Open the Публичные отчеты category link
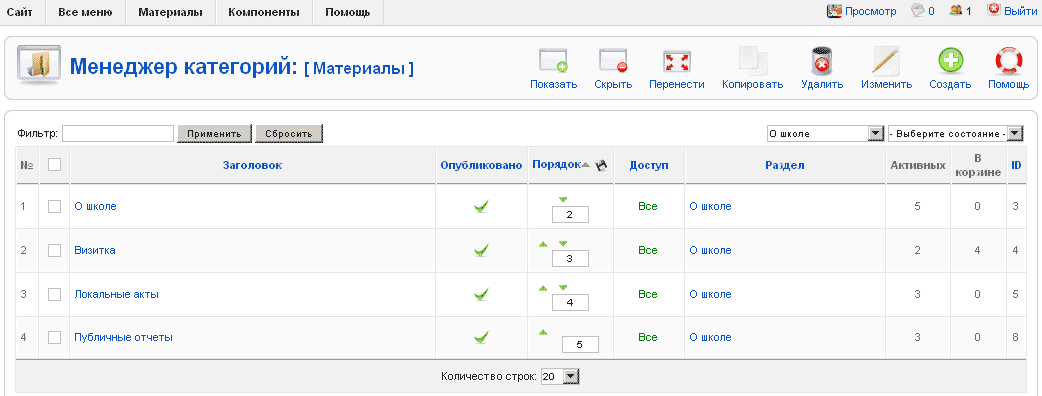Image resolution: width=1042 pixels, height=396 pixels. click(x=124, y=338)
